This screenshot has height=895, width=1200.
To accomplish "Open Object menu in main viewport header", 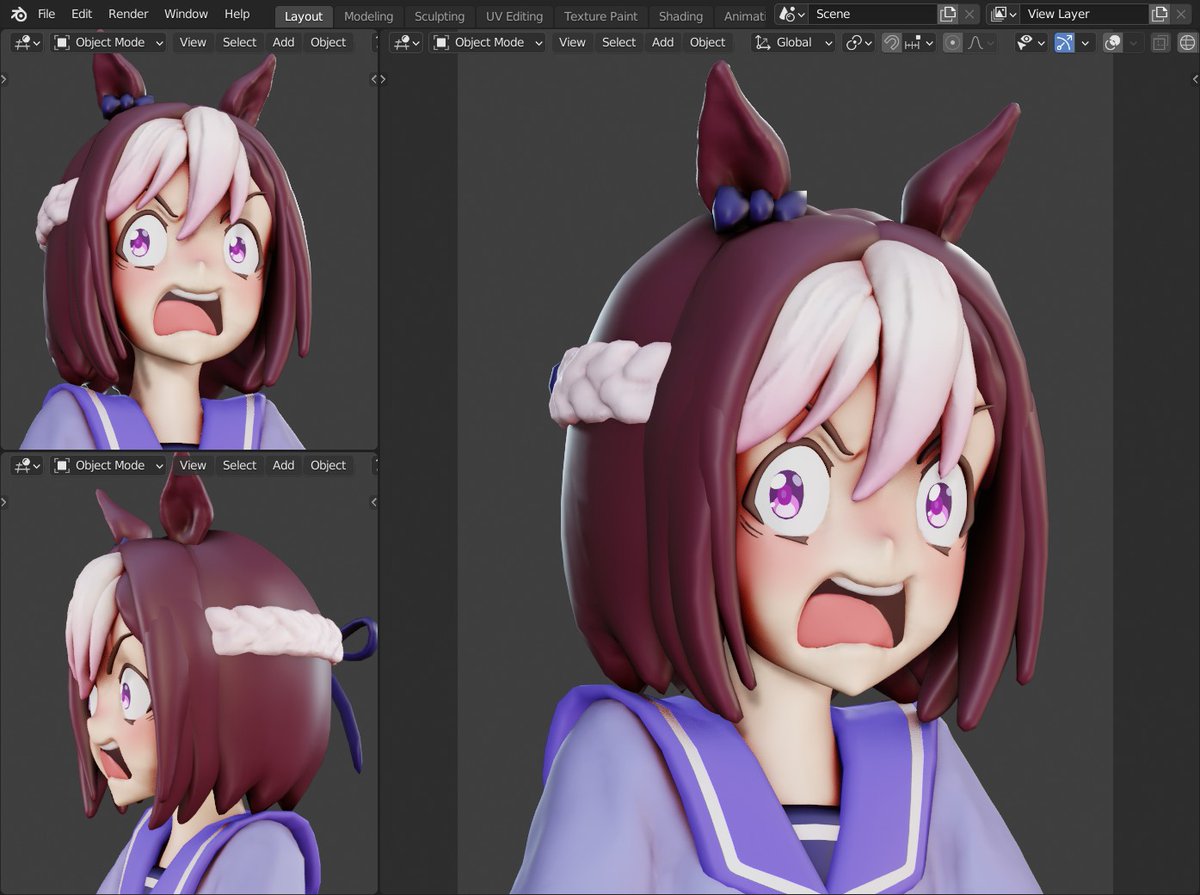I will [707, 42].
